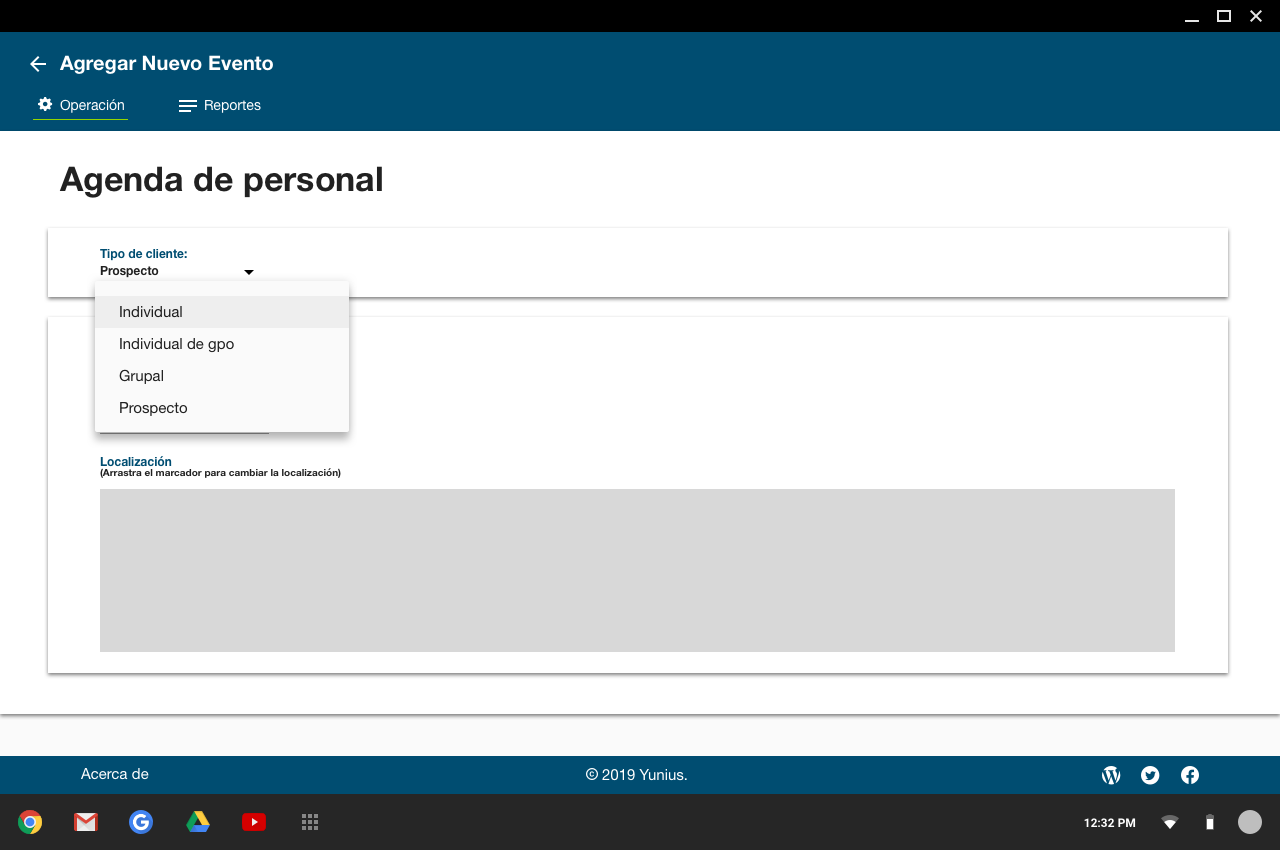Open the Twitter link in the footer
This screenshot has height=850, width=1280.
[x=1150, y=775]
